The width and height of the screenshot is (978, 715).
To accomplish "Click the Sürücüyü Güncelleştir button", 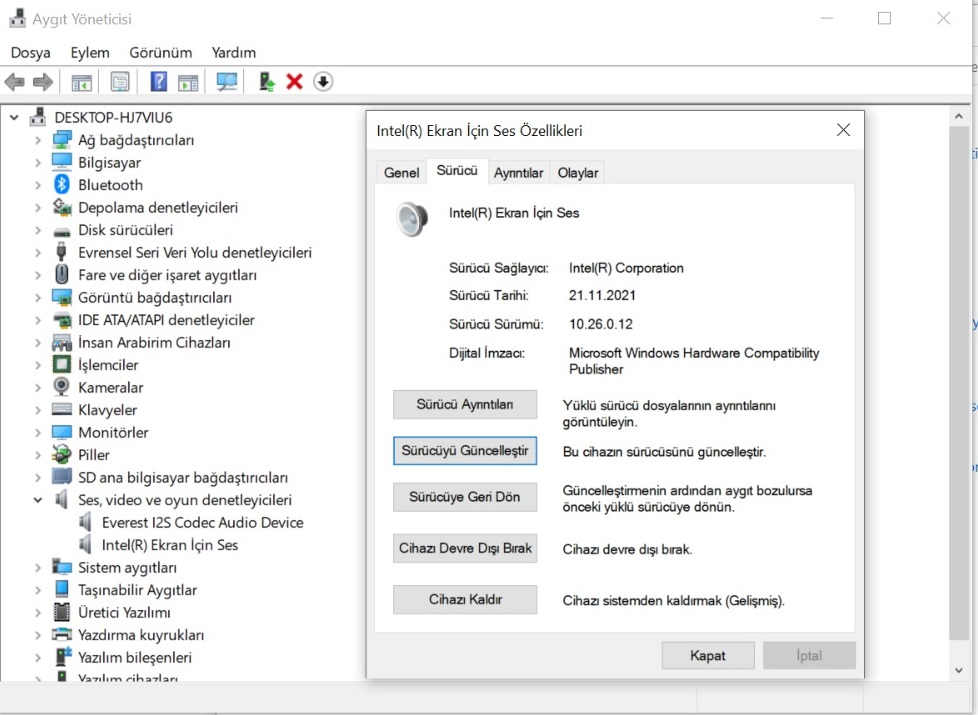I will pos(465,450).
